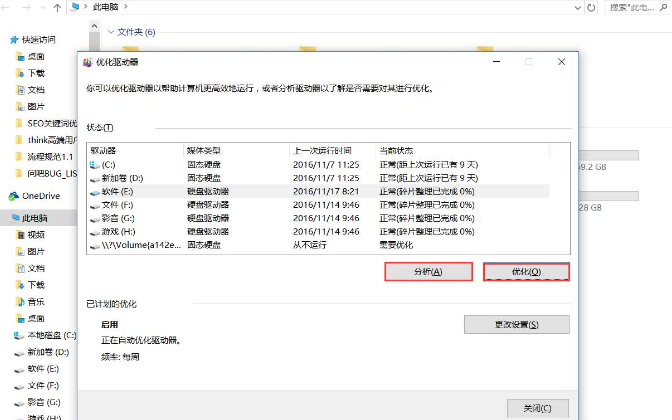Open 本地磁盘 (C:) in navigation pane
Screen dimensions: 672x420
48,336
